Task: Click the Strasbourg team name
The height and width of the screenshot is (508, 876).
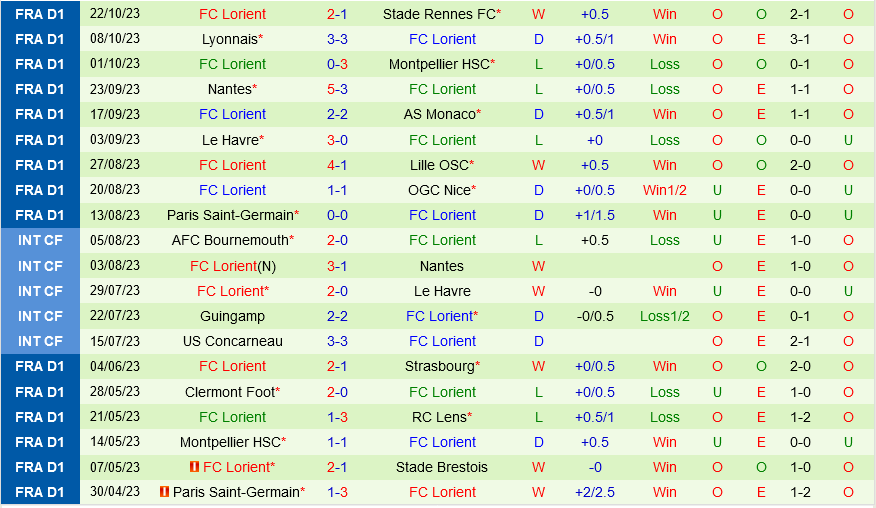Action: click(439, 366)
